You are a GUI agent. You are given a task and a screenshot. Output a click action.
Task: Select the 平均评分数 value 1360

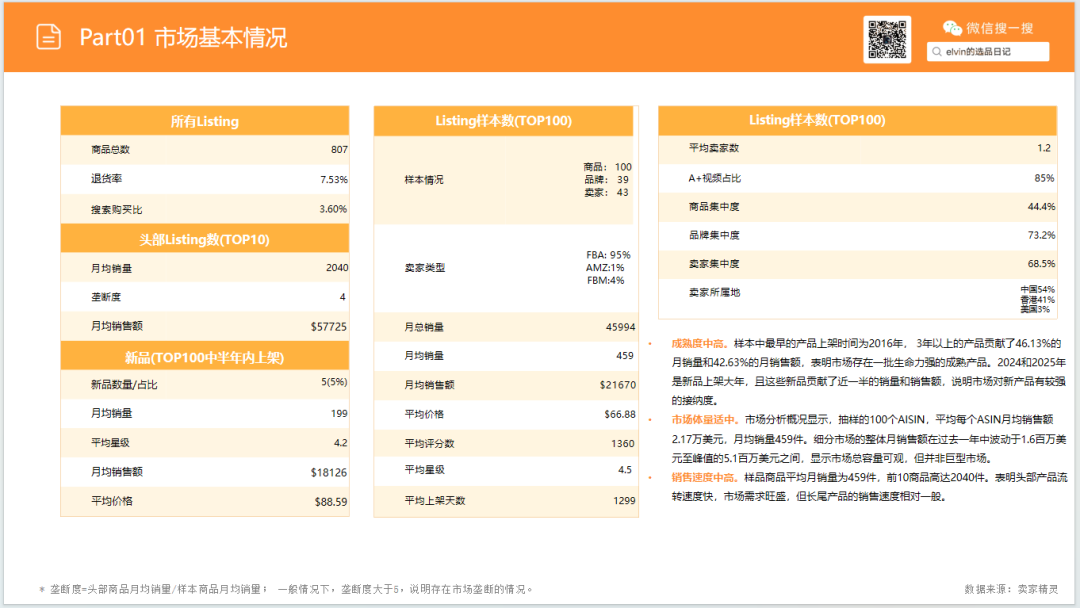click(623, 443)
